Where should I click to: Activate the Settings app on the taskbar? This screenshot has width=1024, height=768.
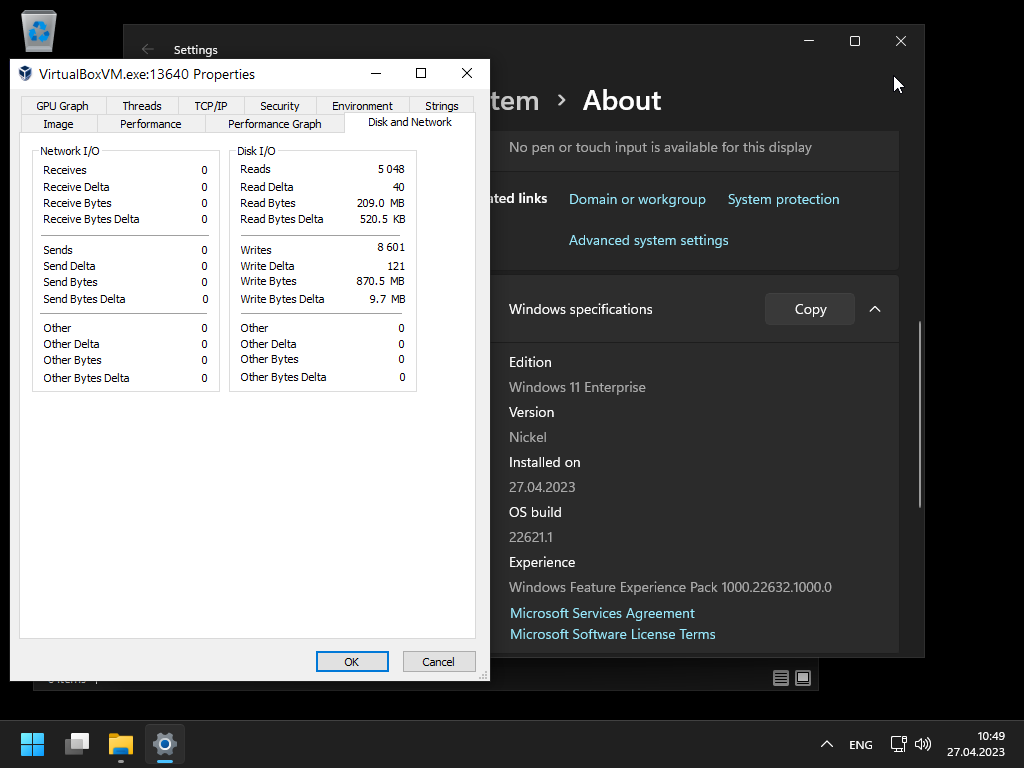coord(165,744)
